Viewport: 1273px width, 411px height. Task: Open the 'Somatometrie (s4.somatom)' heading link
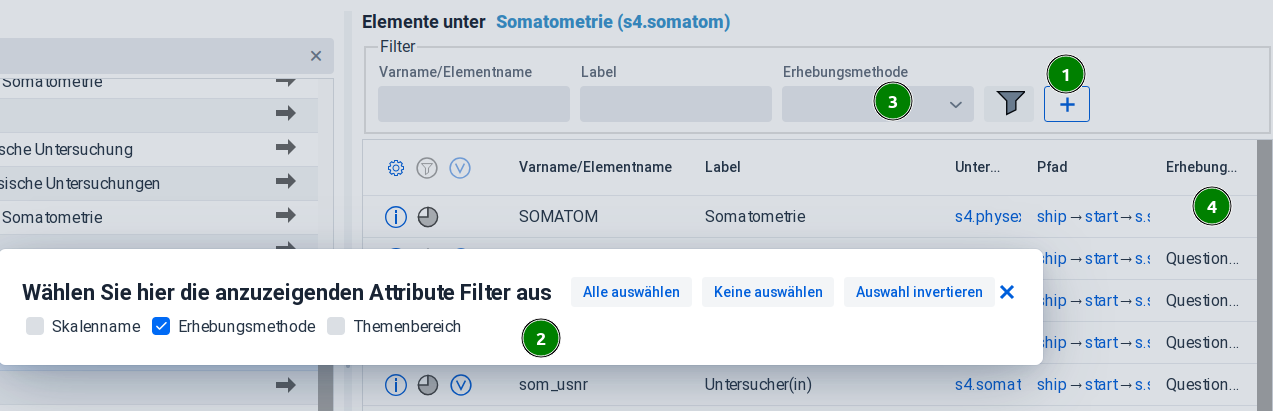coord(613,21)
